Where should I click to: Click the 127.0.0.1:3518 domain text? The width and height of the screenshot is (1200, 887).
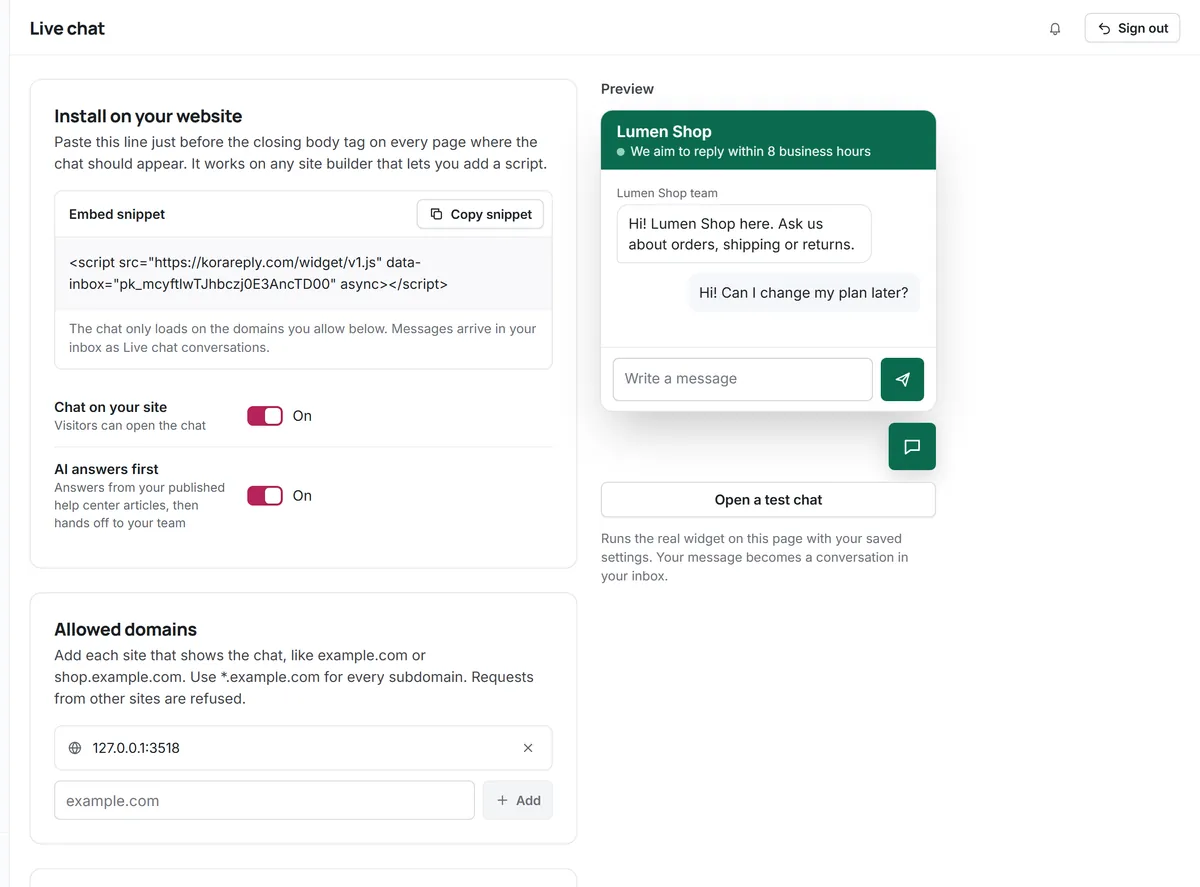click(x=136, y=748)
